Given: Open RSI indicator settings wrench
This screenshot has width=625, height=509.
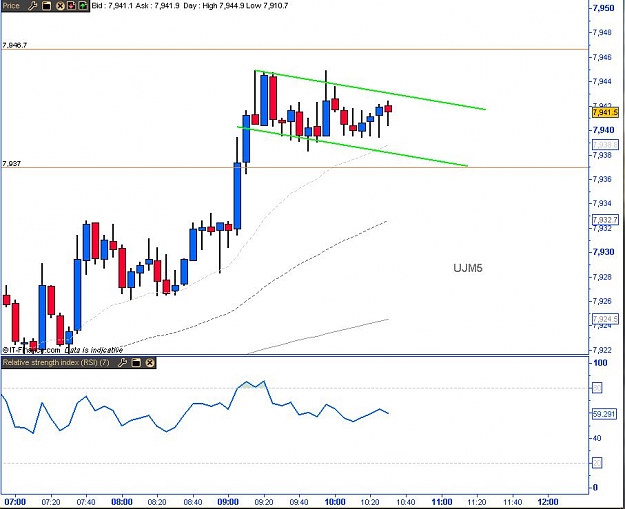Looking at the screenshot, I should 122,362.
